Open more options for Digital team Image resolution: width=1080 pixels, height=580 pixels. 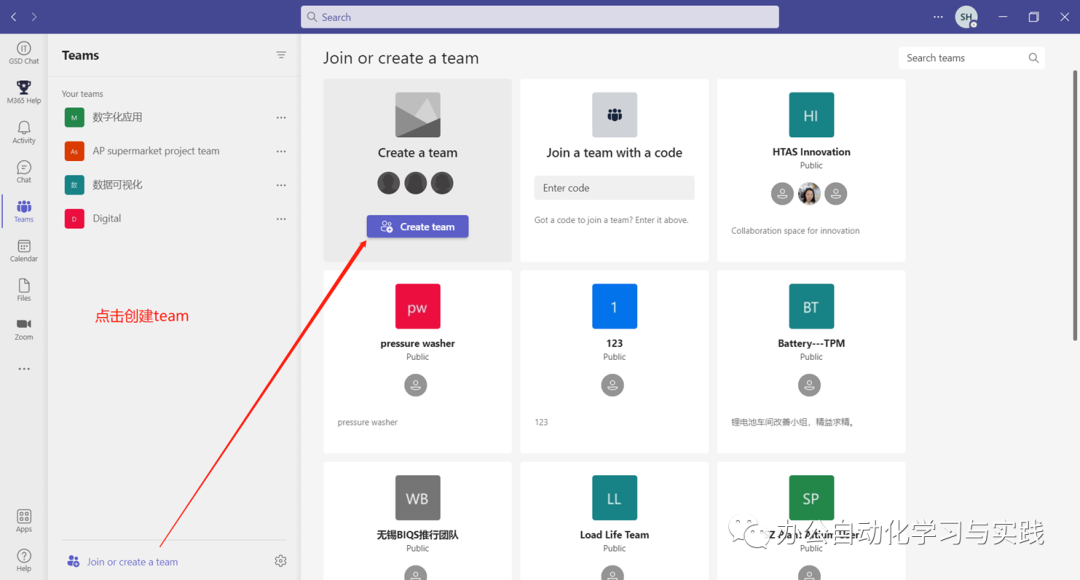[x=281, y=219]
